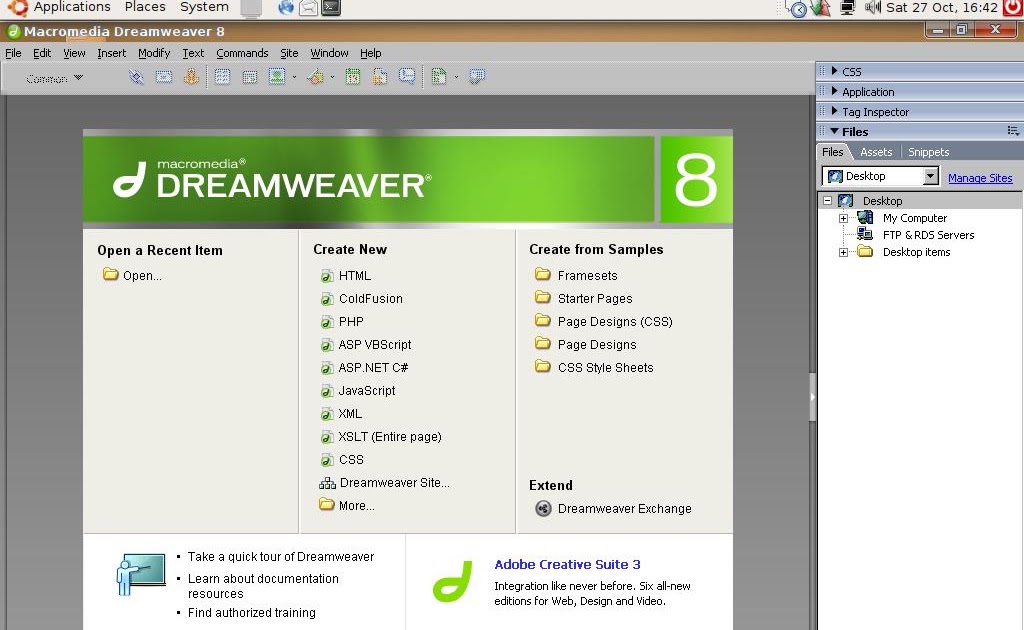Click the Date insert icon
Screen dimensions: 1024x630
(353, 77)
